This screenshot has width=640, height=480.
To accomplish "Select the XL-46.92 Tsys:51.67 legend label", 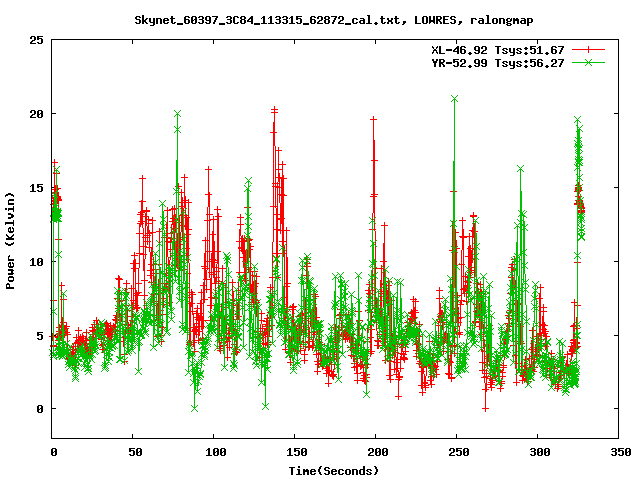I will (498, 50).
